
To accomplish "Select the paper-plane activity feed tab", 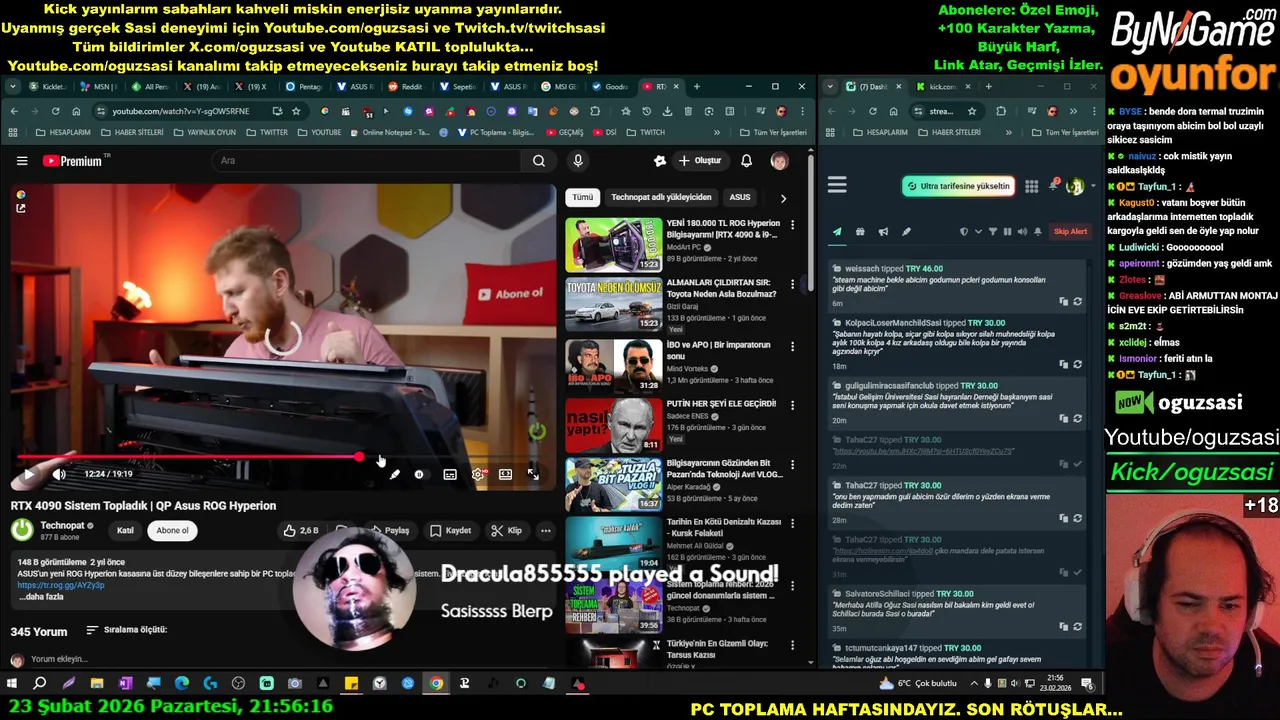I will point(837,231).
